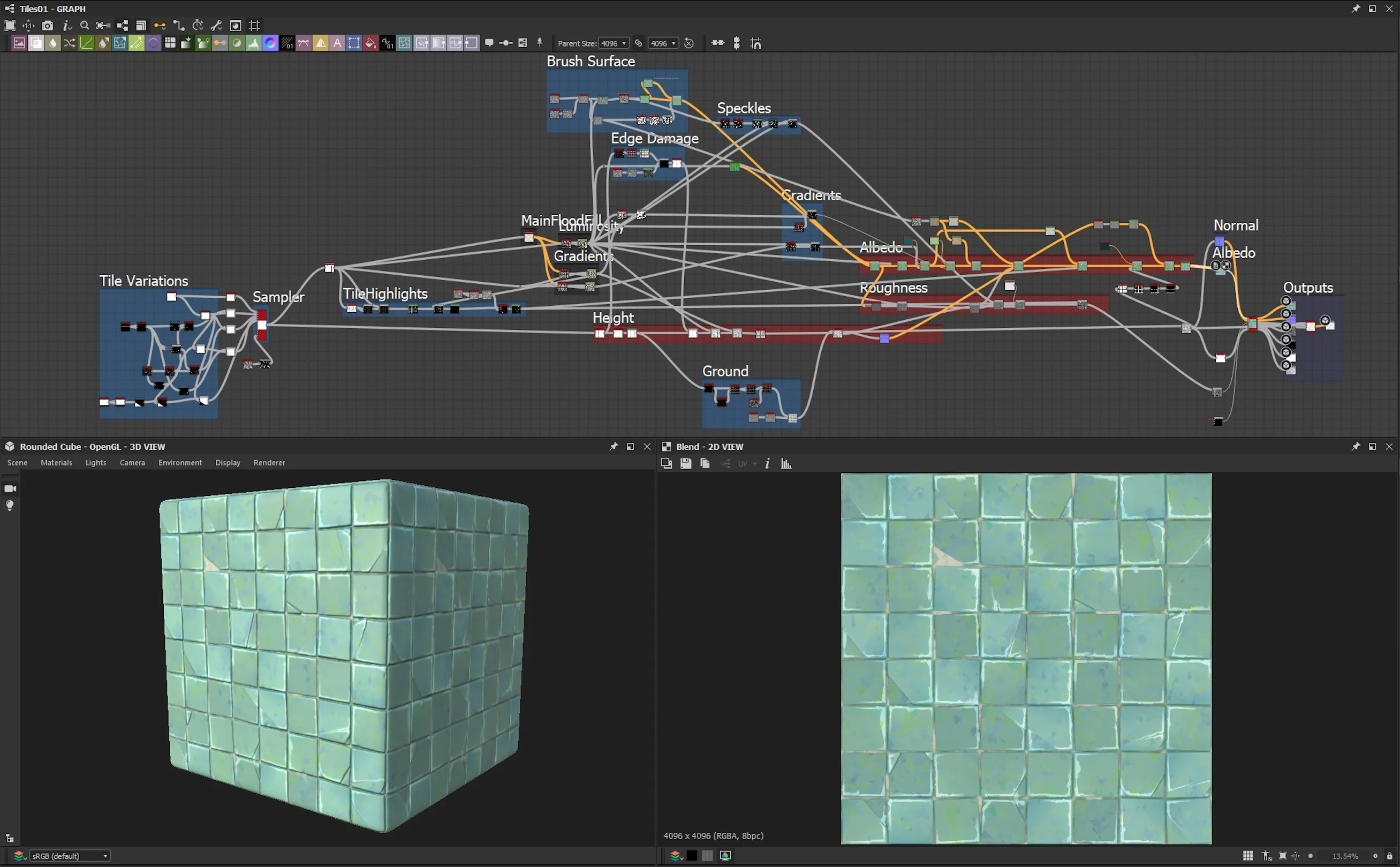The image size is (1400, 867).
Task: Save the 2D view image
Action: click(686, 463)
